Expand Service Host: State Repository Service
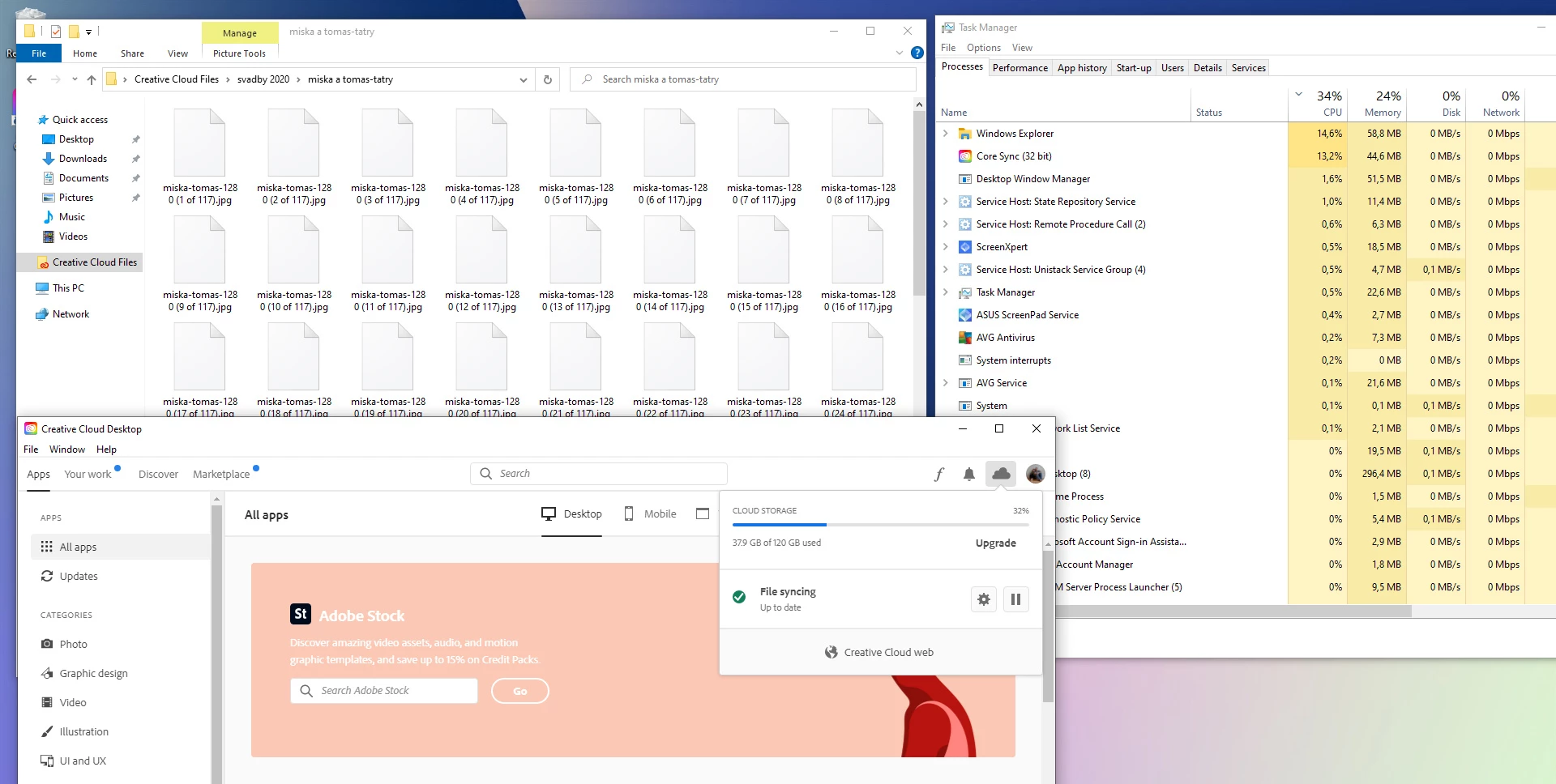1556x784 pixels. point(945,202)
